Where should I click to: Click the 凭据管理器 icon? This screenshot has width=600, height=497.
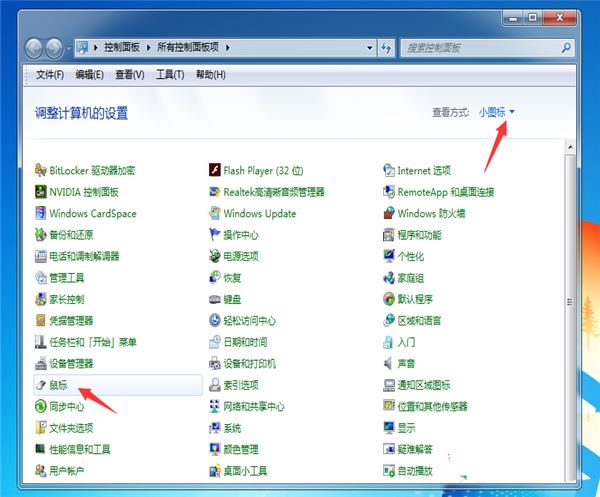[x=40, y=320]
